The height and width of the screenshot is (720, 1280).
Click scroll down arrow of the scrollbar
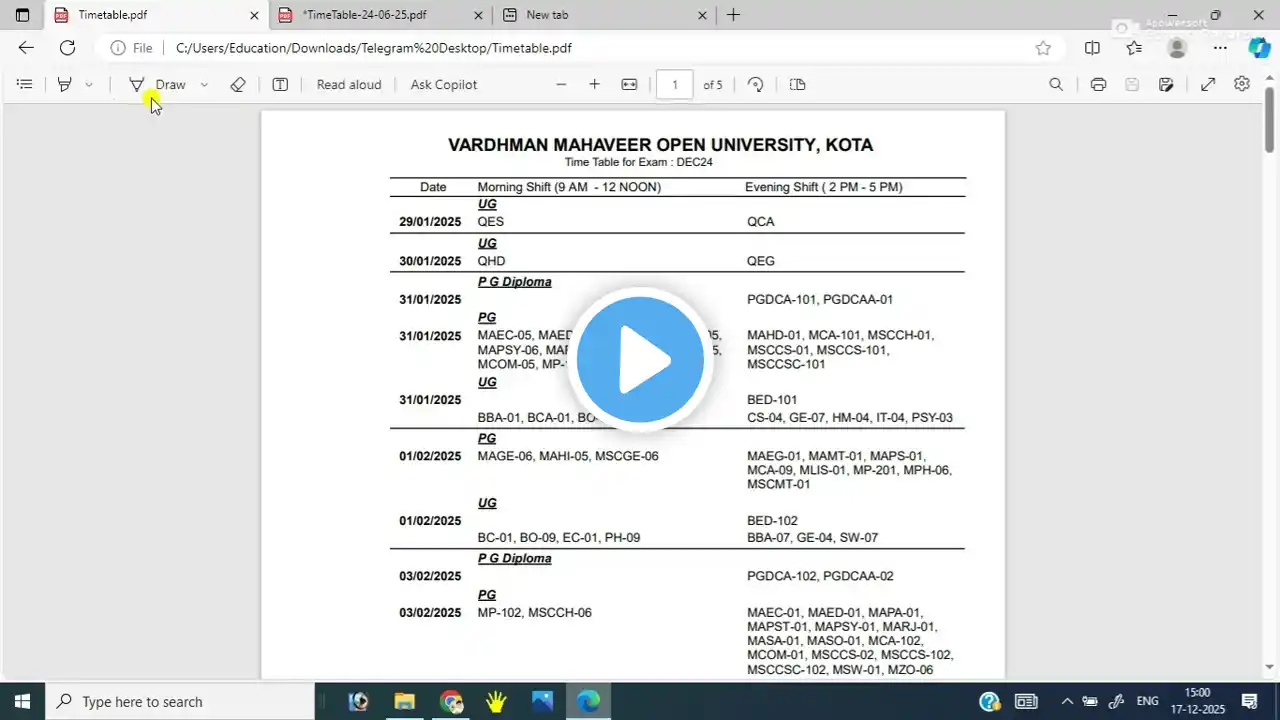1270,667
